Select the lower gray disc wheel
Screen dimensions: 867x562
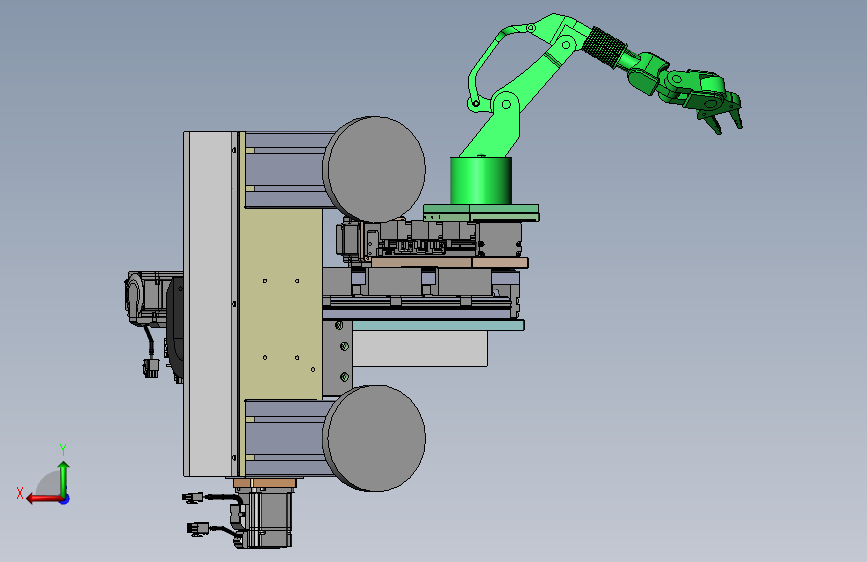click(x=374, y=438)
